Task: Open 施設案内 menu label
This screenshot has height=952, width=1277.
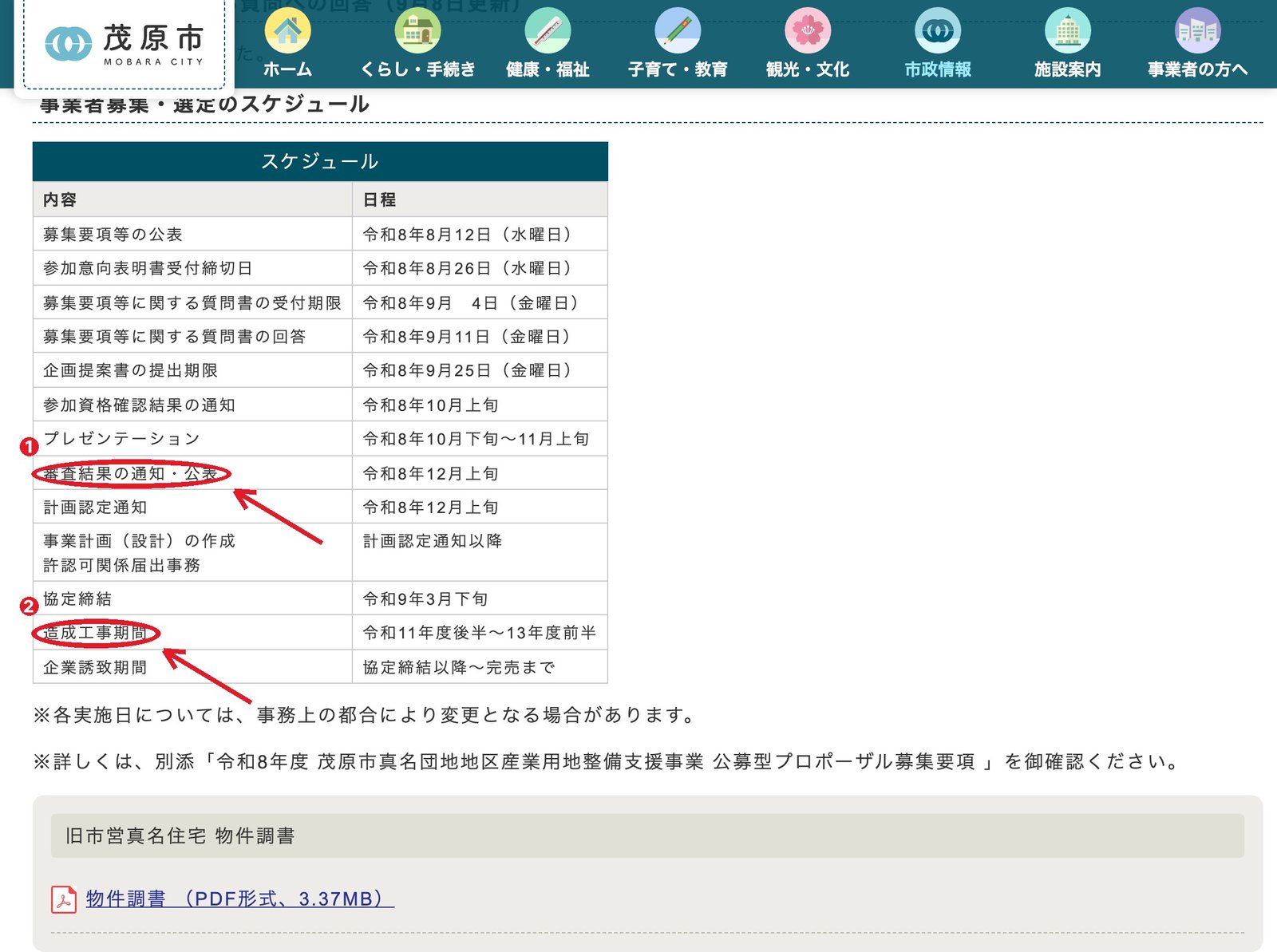Action: click(x=1068, y=69)
